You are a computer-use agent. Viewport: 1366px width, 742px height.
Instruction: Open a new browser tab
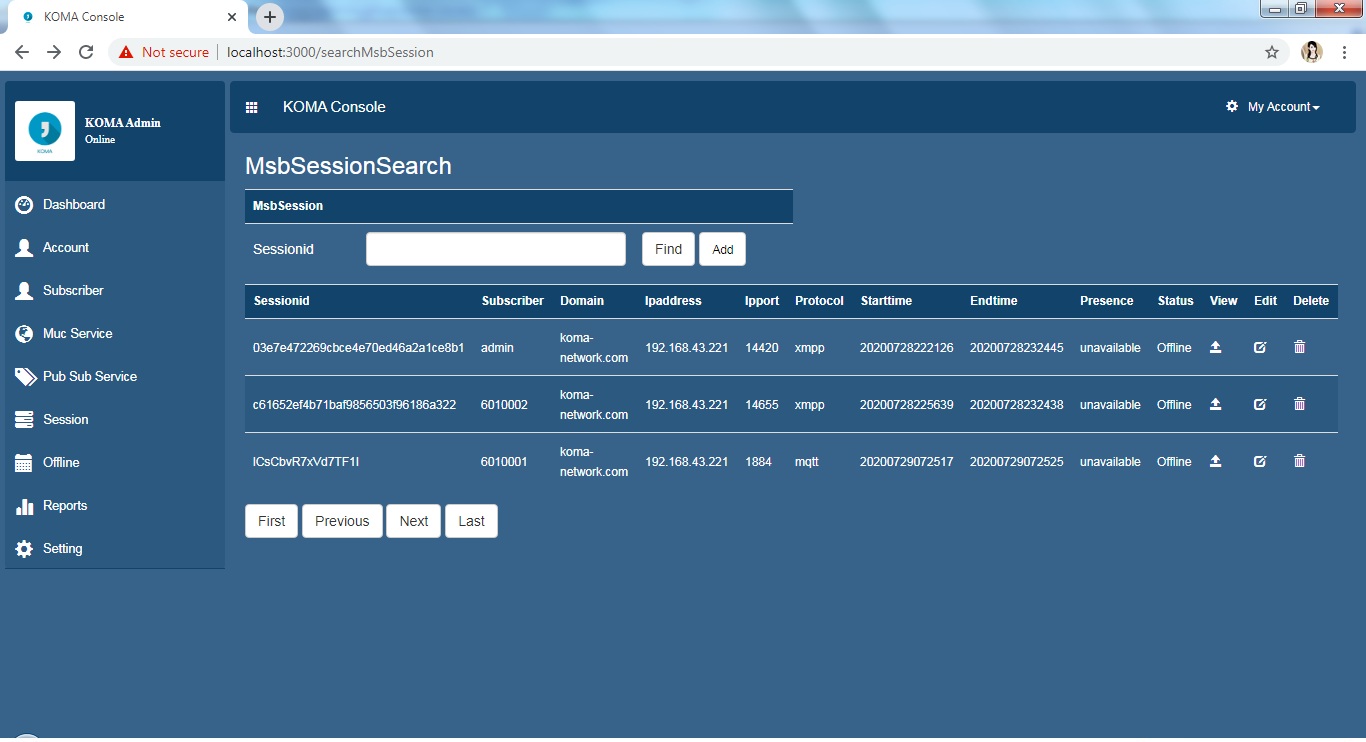[268, 16]
